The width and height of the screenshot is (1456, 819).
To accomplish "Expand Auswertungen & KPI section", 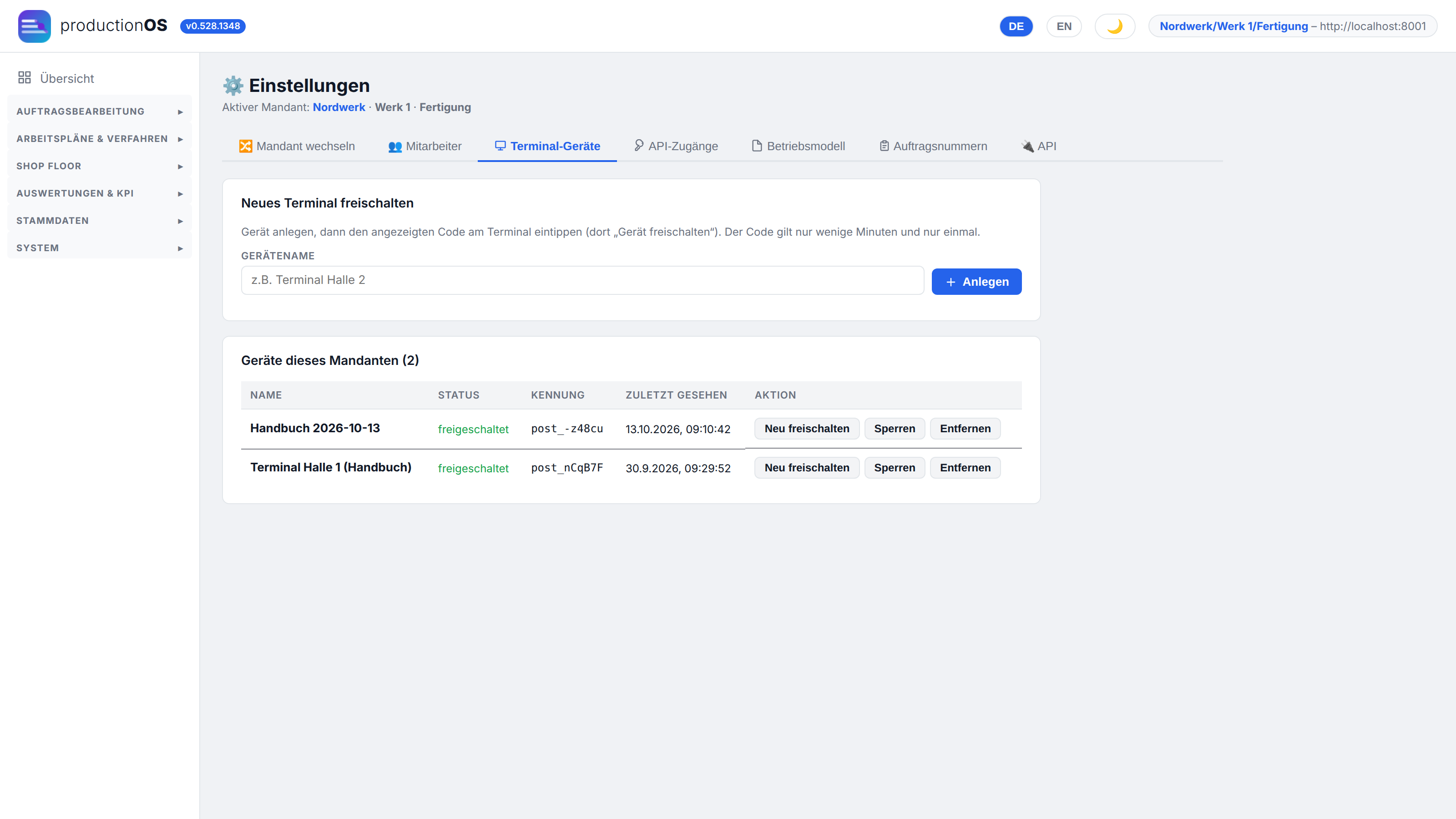I will pyautogui.click(x=100, y=193).
